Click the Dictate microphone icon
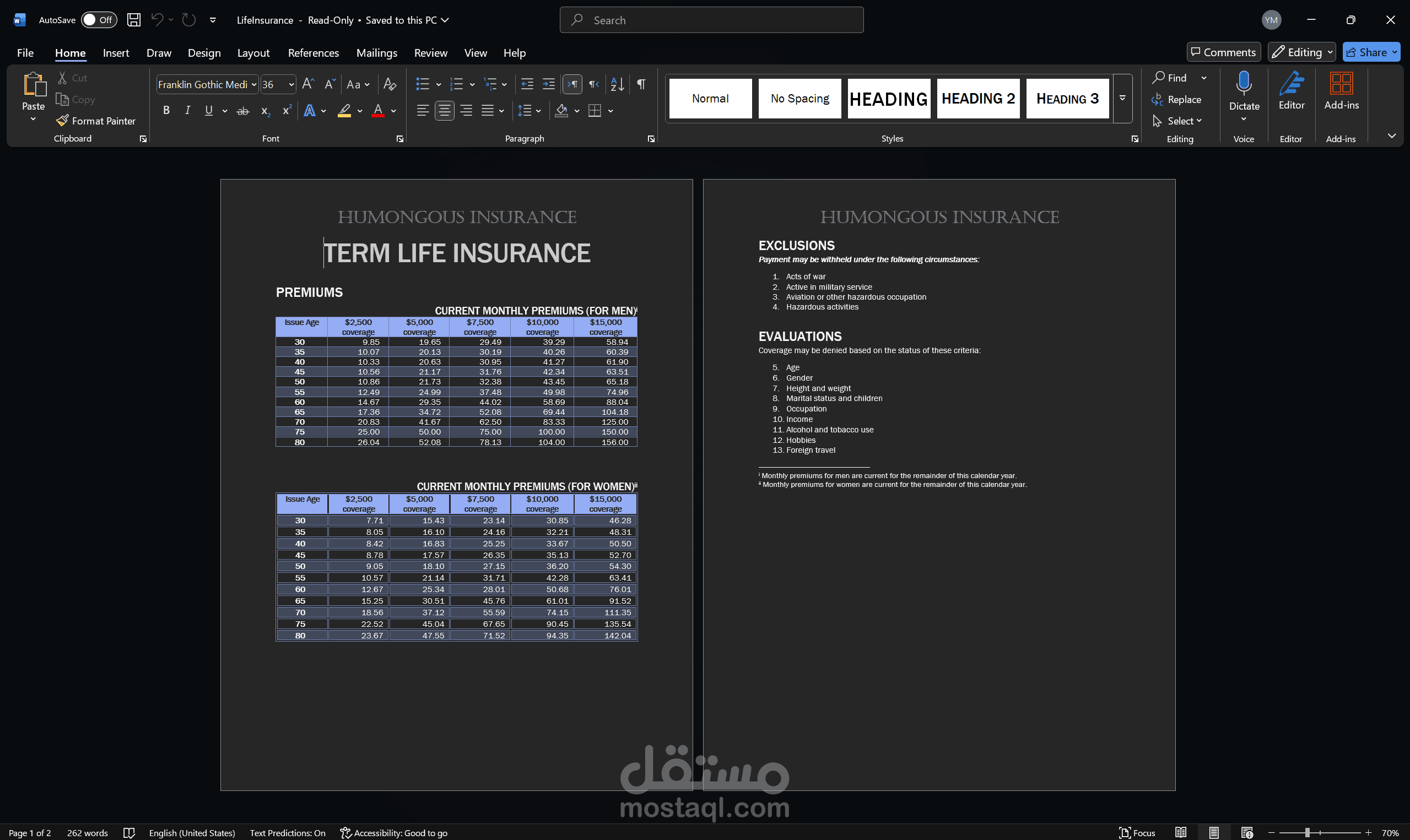 (1244, 83)
